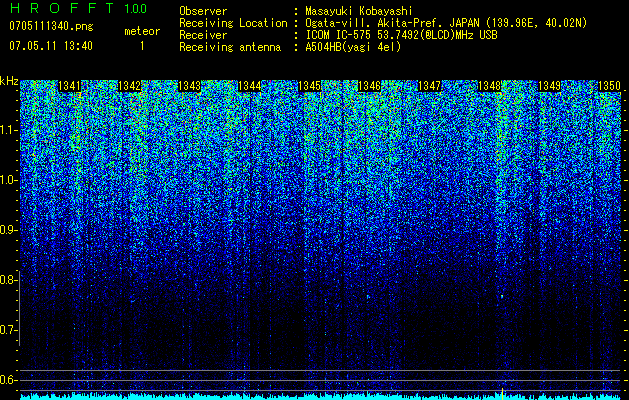Click the 1347 time marker
The image size is (629, 400).
coord(430,86)
